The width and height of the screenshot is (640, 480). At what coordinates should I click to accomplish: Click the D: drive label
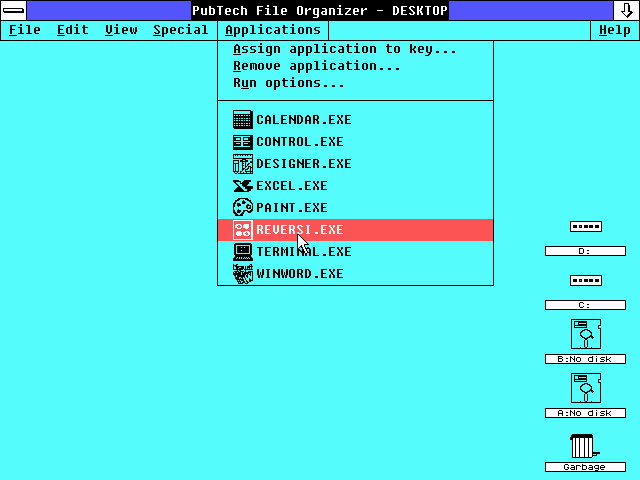pos(585,251)
